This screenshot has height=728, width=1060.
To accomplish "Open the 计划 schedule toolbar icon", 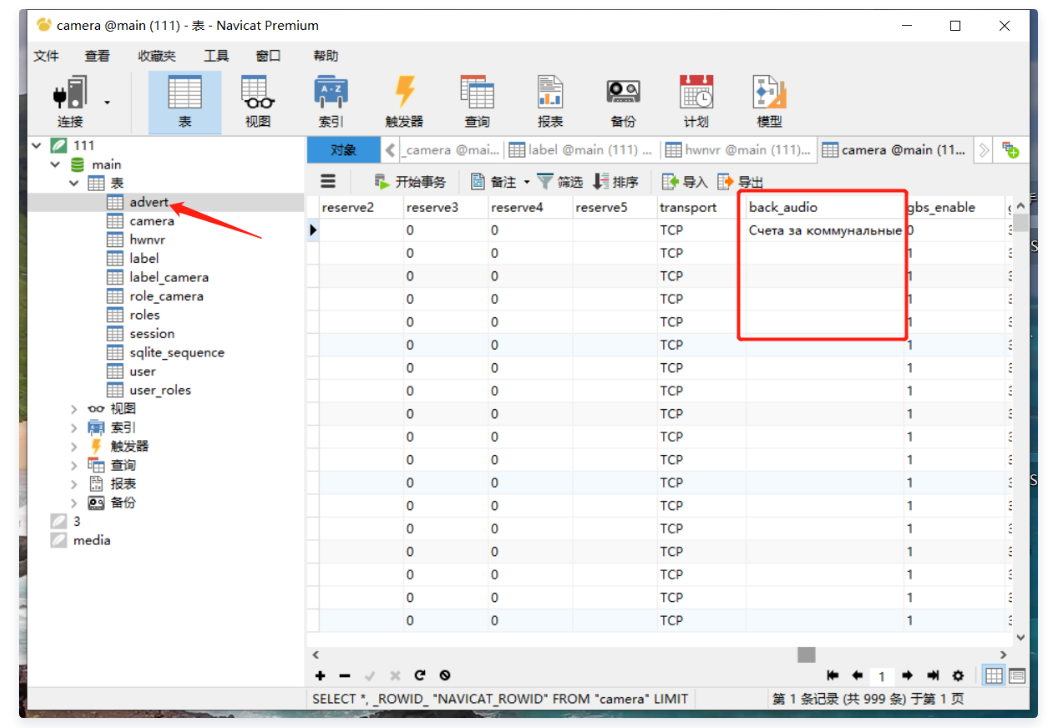I will [696, 101].
